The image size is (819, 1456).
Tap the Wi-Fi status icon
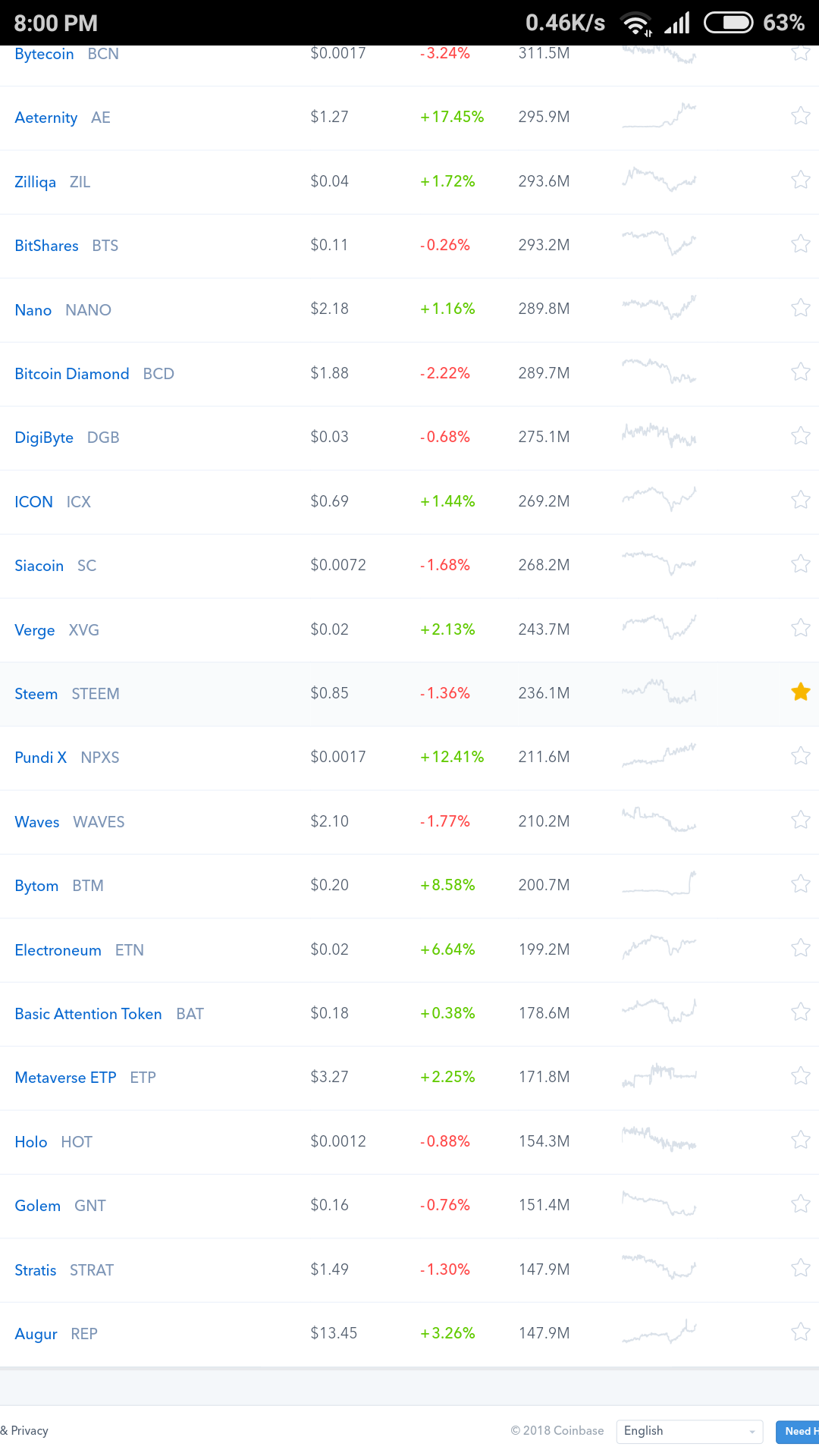click(636, 24)
